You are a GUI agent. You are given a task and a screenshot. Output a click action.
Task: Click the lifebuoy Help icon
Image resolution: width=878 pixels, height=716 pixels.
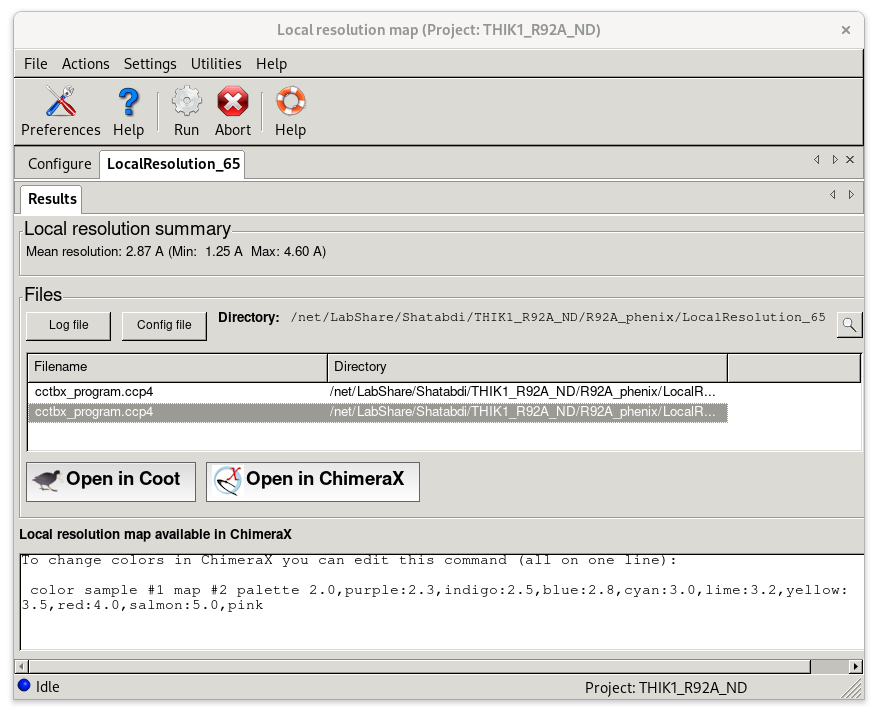[290, 110]
